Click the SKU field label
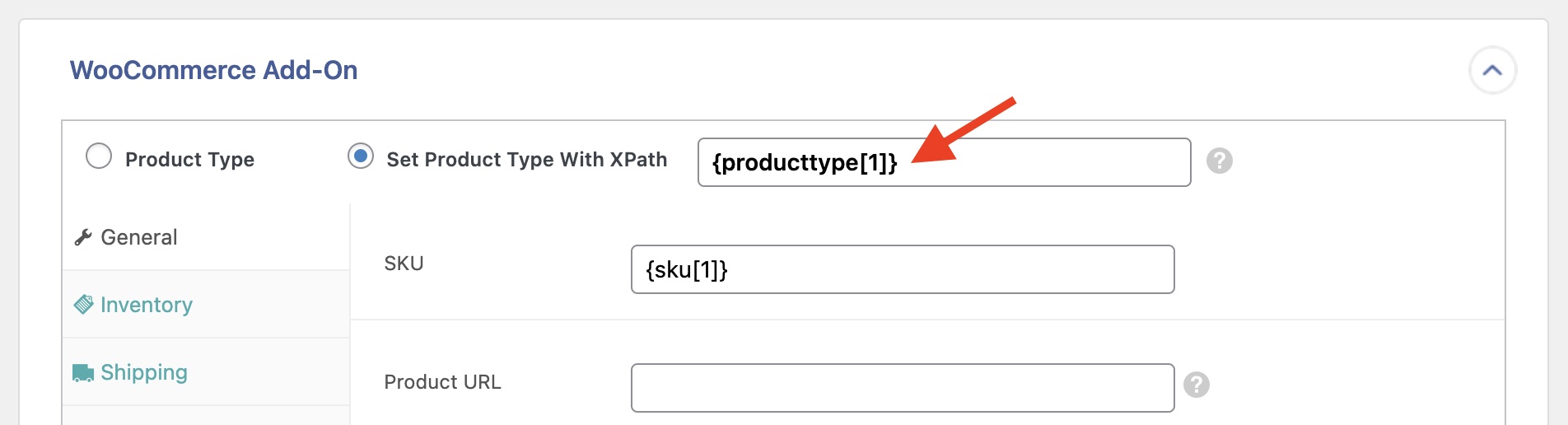This screenshot has width=1568, height=425. tap(404, 264)
